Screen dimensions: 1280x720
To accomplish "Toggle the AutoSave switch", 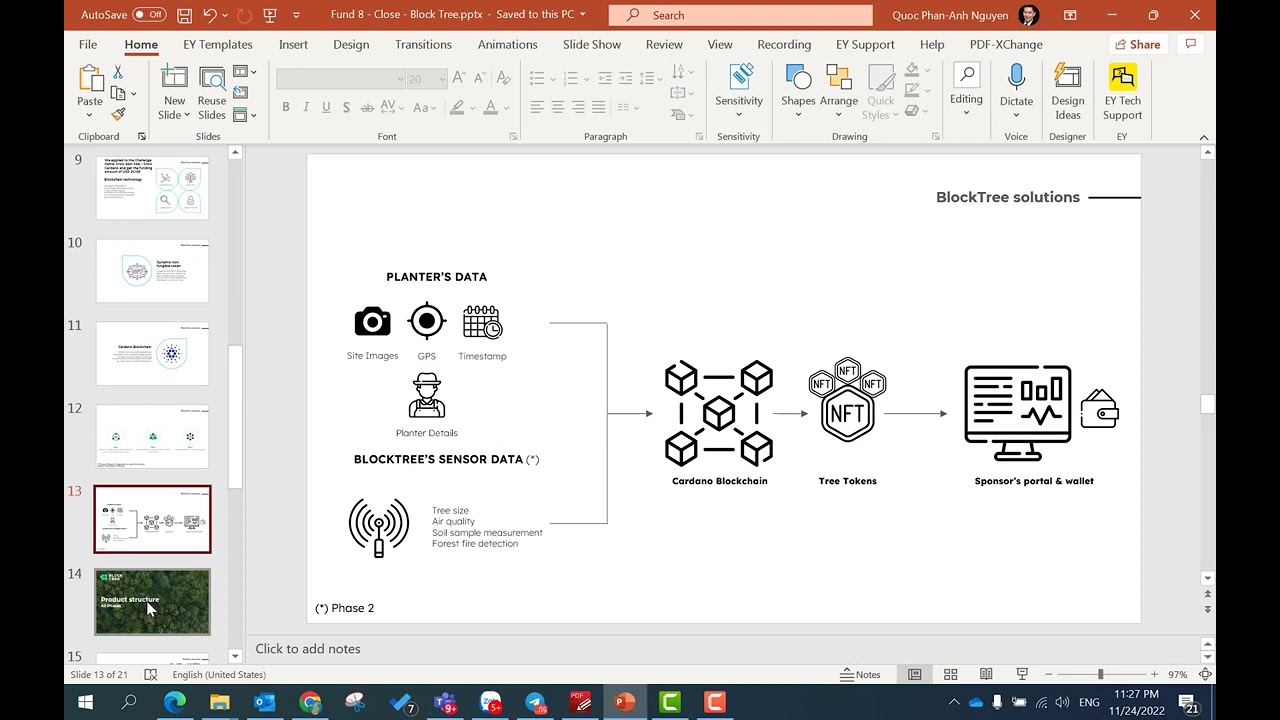I will pos(148,15).
